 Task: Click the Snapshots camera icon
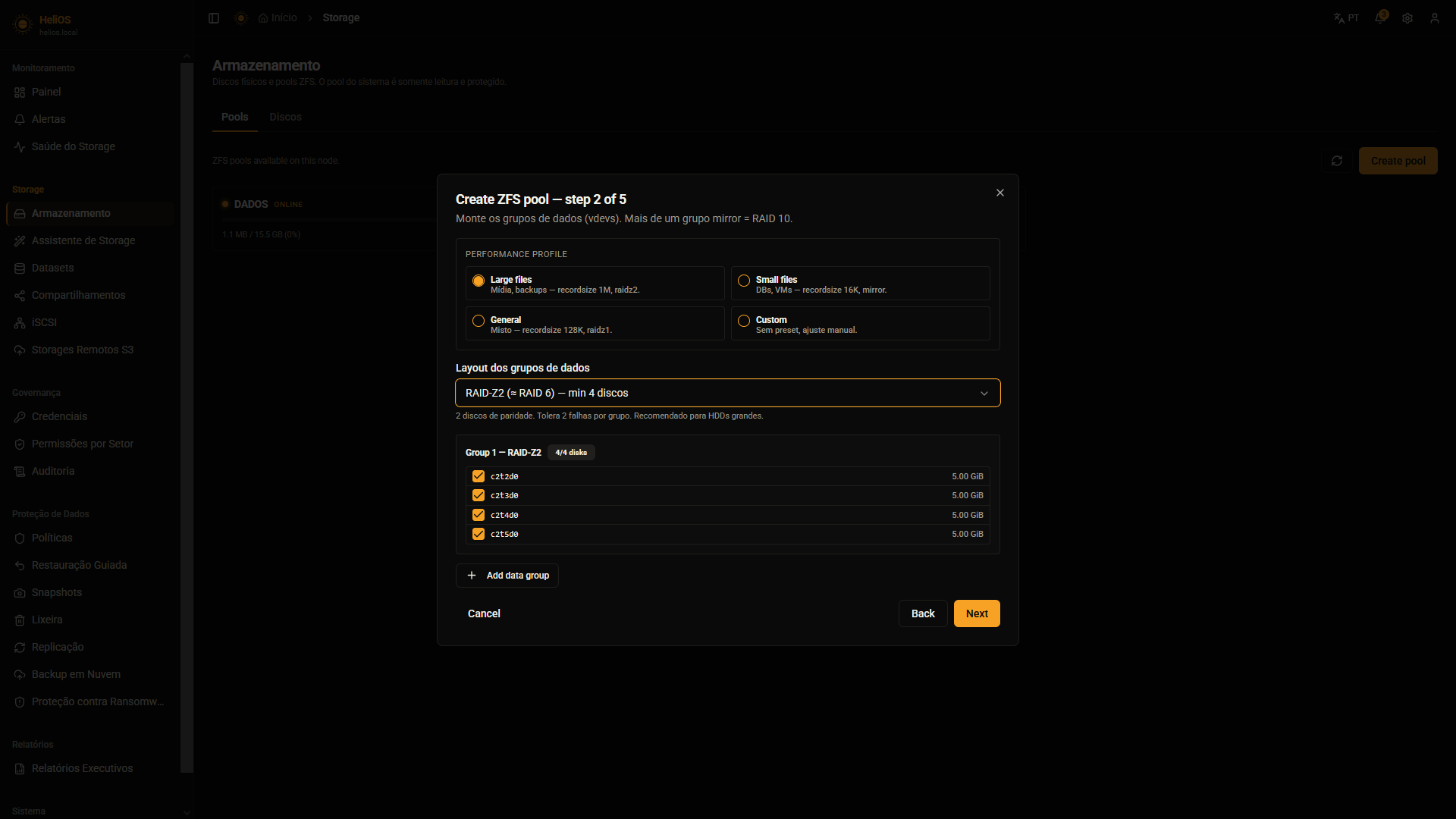(20, 593)
